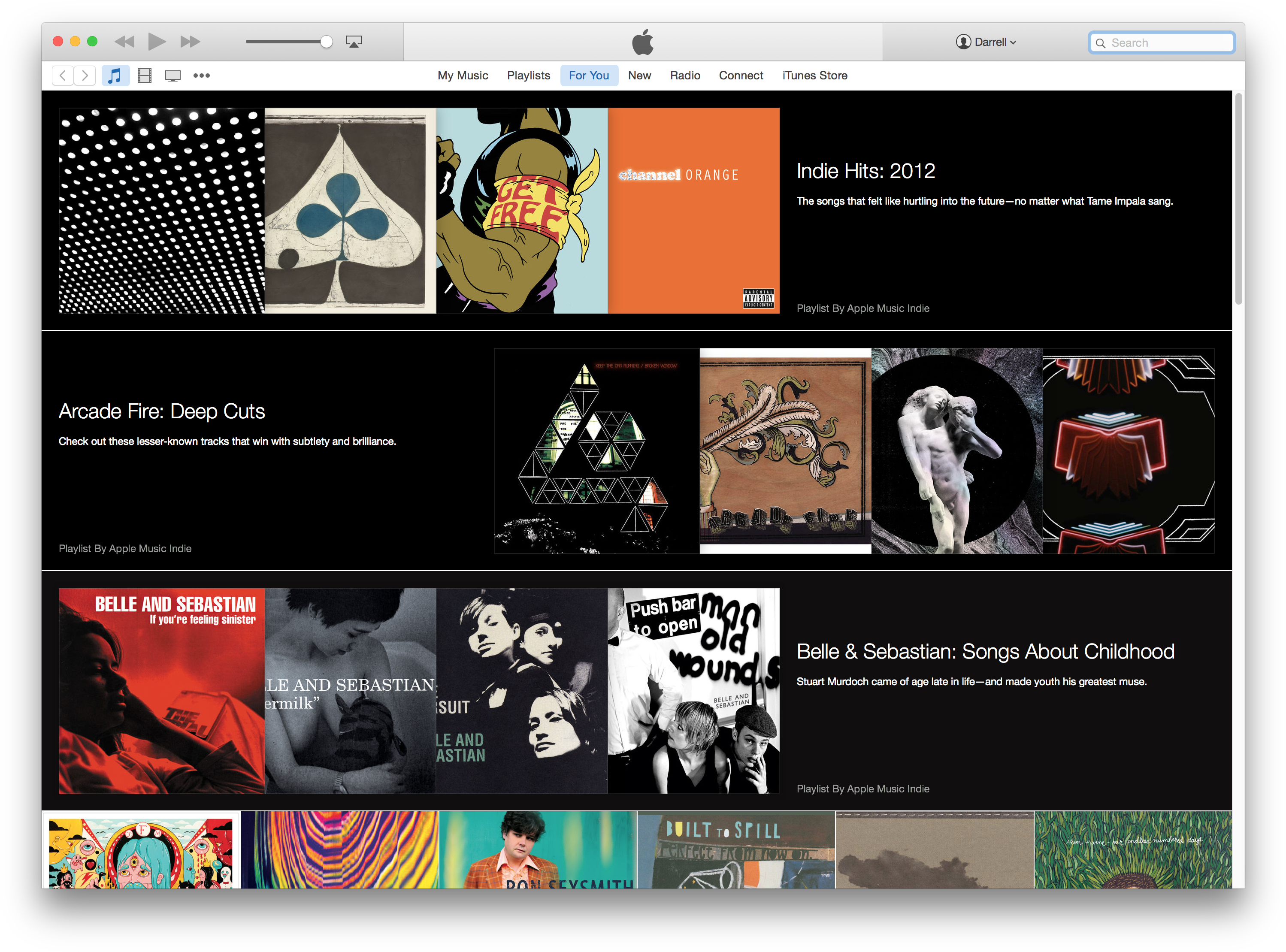The height and width of the screenshot is (952, 1286).
Task: Click the Indie Hits description about Tame Impala
Action: click(x=984, y=201)
